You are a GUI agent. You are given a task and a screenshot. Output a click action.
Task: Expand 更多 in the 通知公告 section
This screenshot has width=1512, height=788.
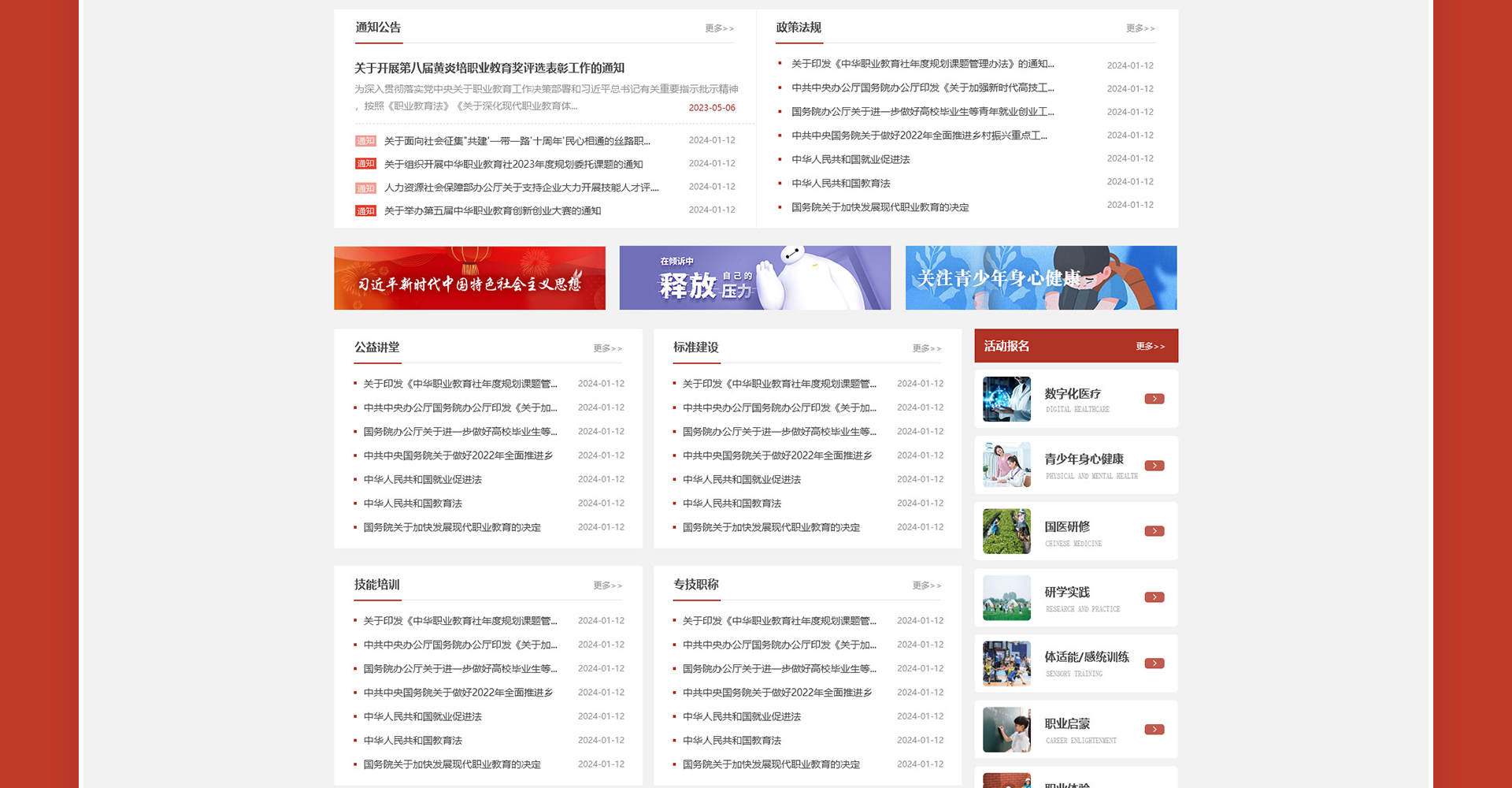[x=718, y=28]
